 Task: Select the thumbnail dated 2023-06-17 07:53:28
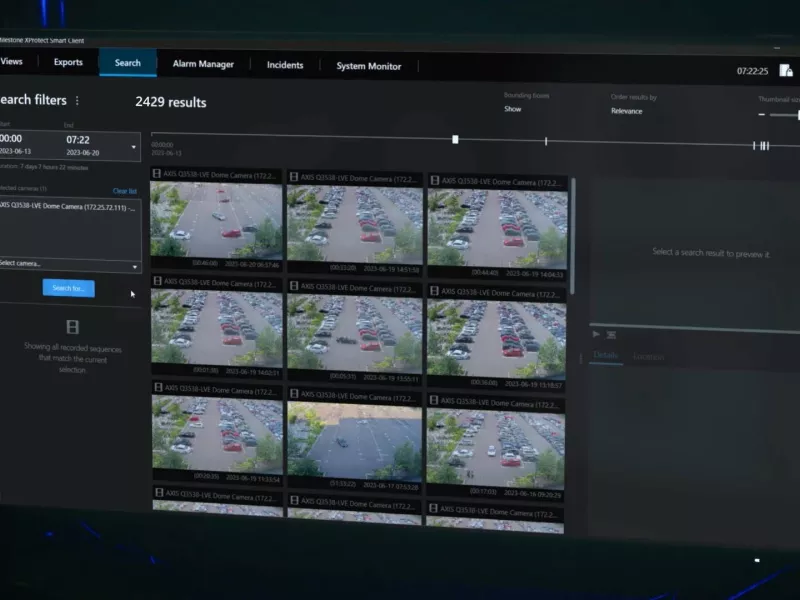(354, 441)
